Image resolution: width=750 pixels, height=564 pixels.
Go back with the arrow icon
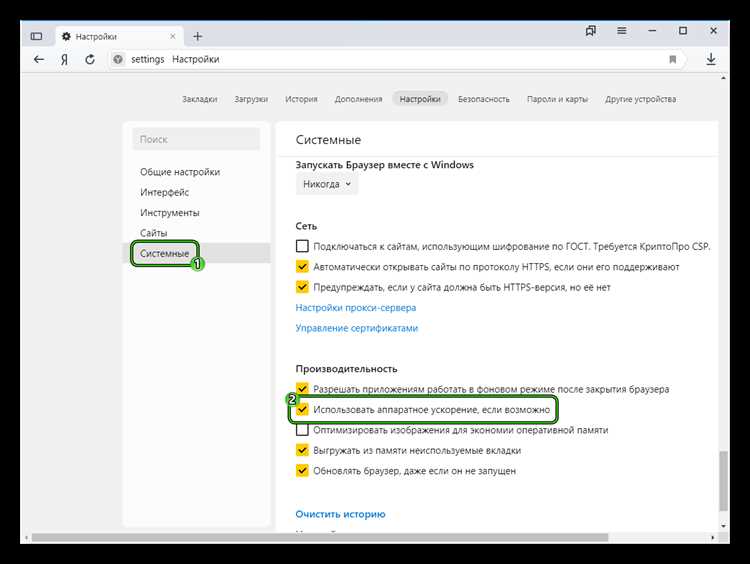tap(39, 59)
